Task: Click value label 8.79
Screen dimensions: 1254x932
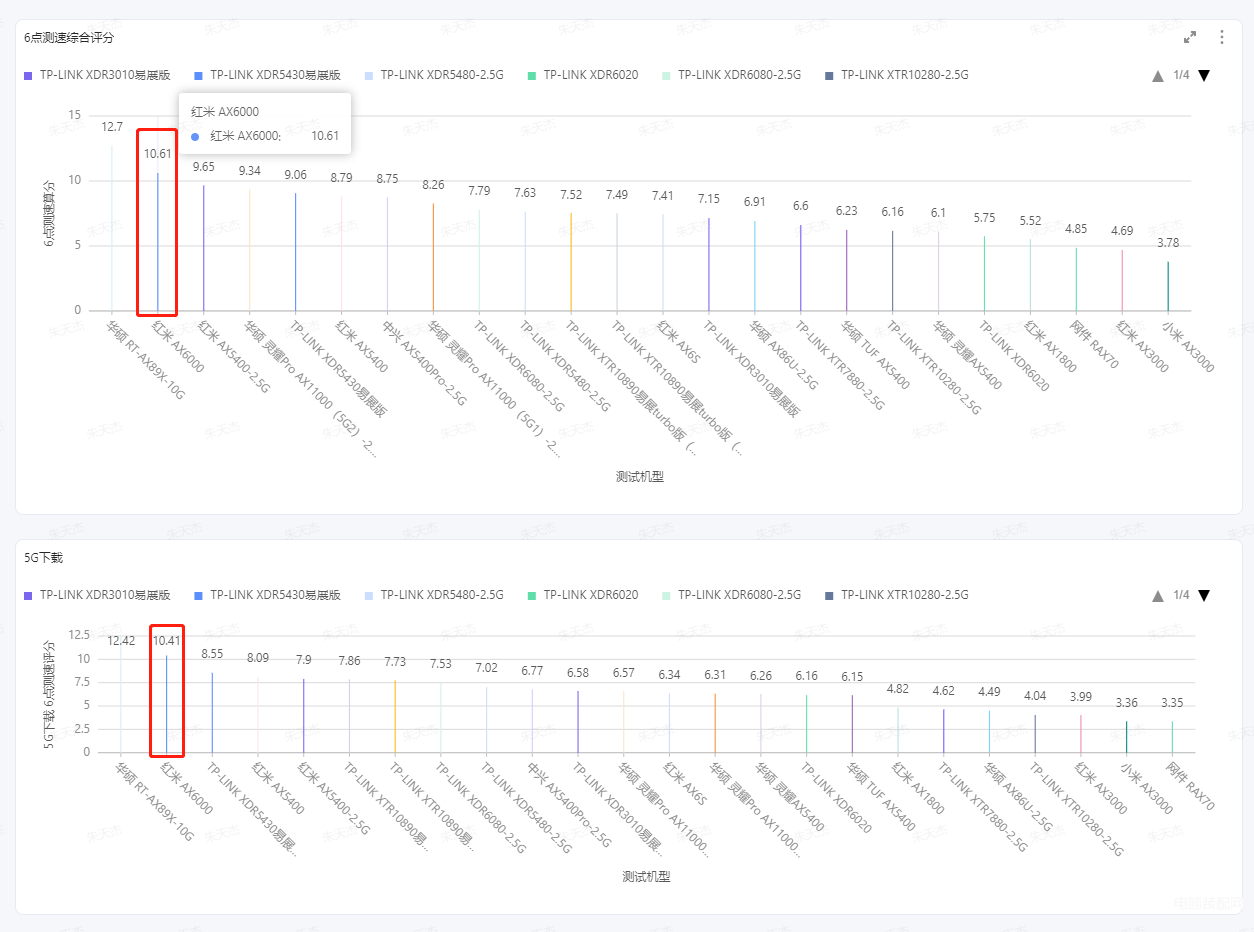Action: (x=341, y=178)
